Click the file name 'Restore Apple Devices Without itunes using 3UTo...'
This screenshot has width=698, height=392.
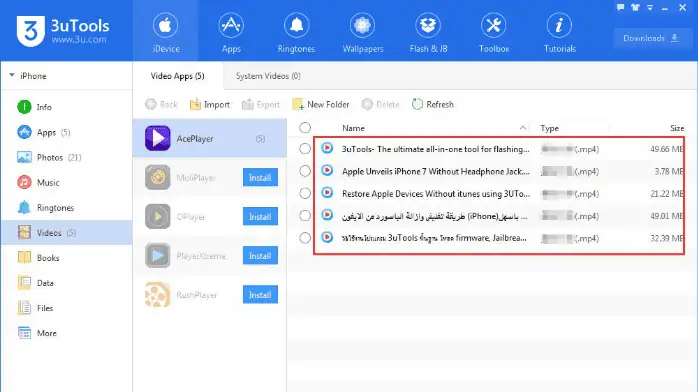click(x=436, y=194)
